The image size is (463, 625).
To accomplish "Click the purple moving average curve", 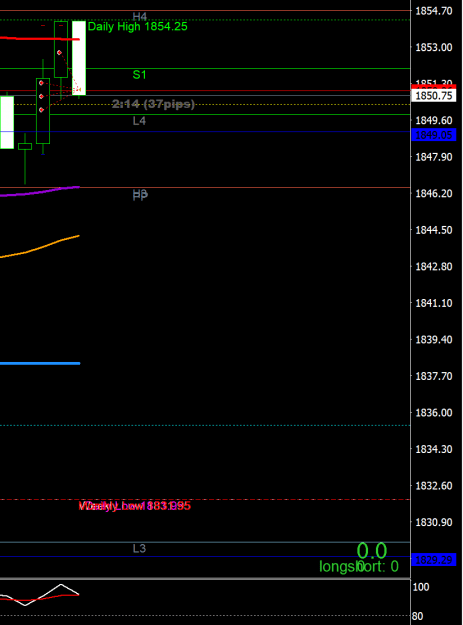I will click(x=40, y=191).
